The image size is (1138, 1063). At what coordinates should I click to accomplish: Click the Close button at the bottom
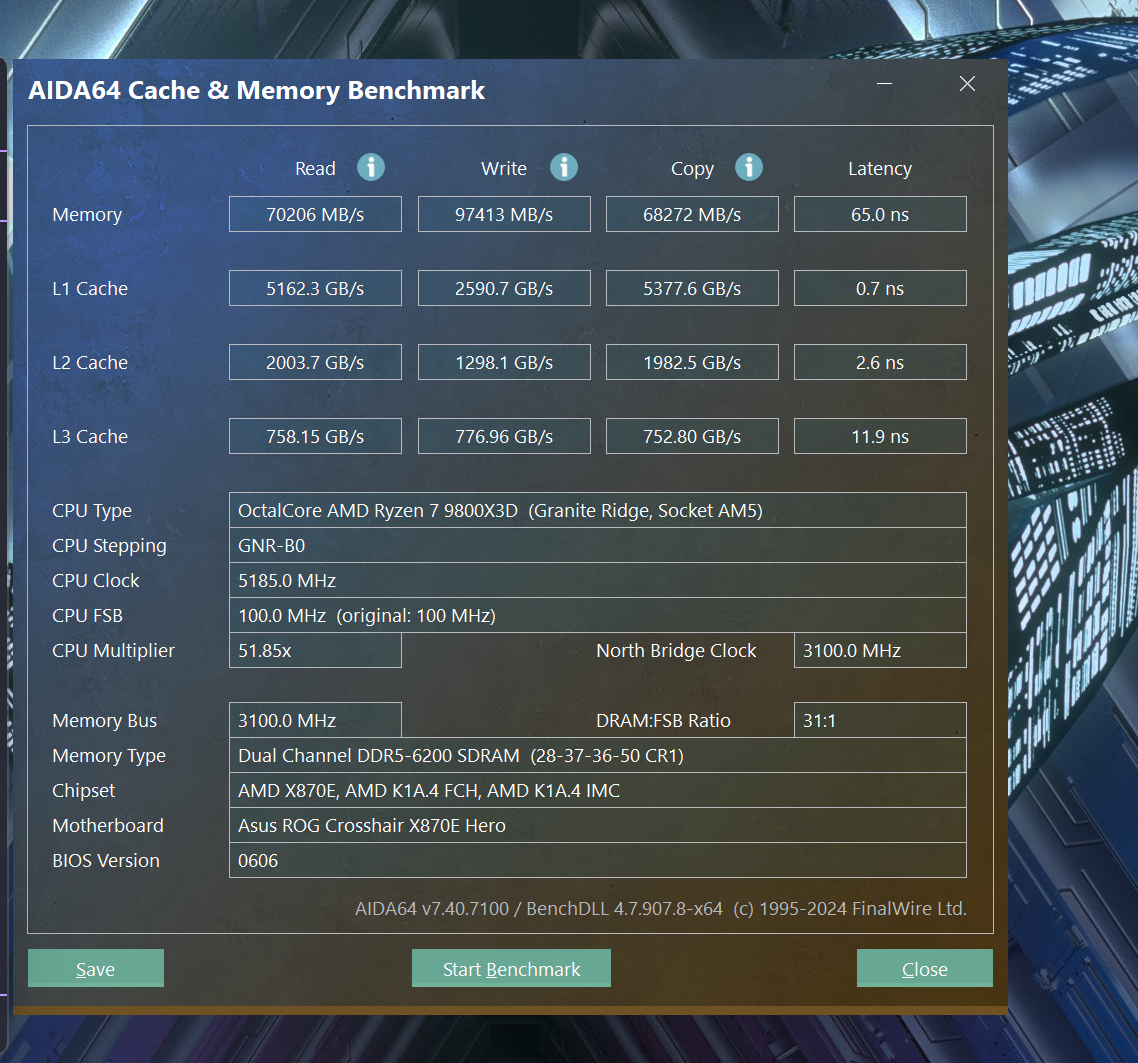point(925,969)
